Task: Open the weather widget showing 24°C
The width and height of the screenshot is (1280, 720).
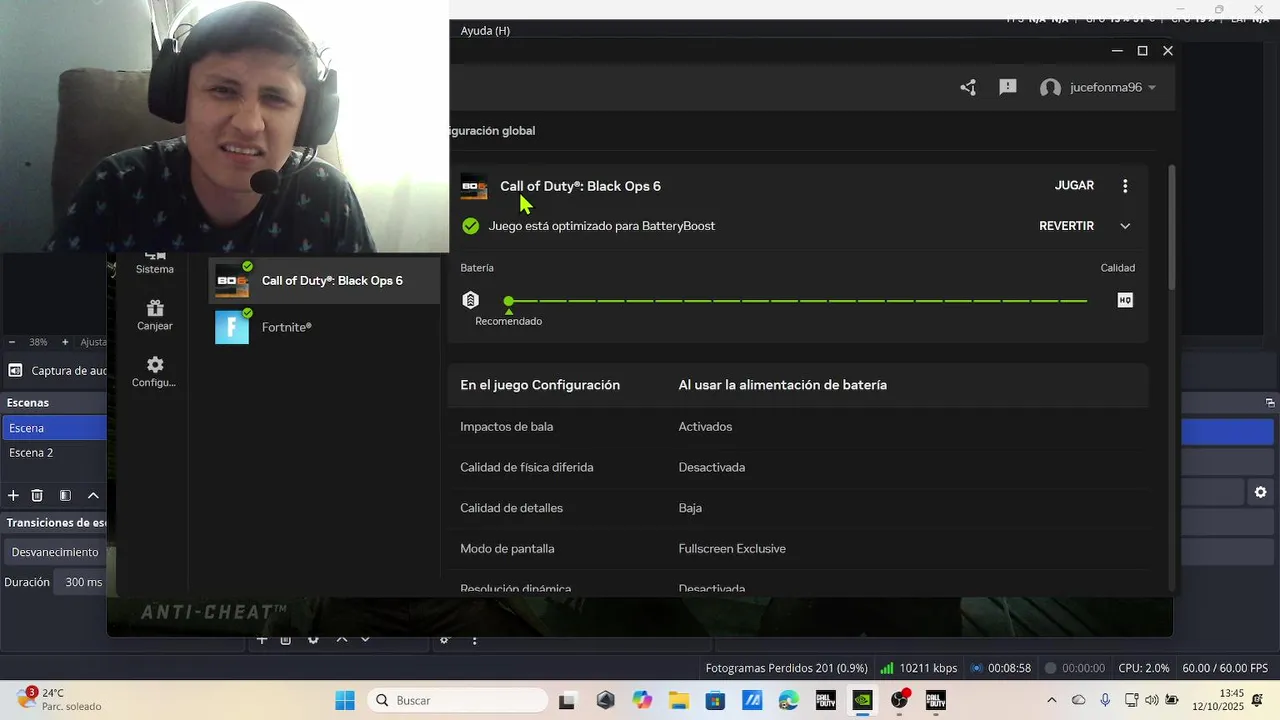Action: coord(58,699)
